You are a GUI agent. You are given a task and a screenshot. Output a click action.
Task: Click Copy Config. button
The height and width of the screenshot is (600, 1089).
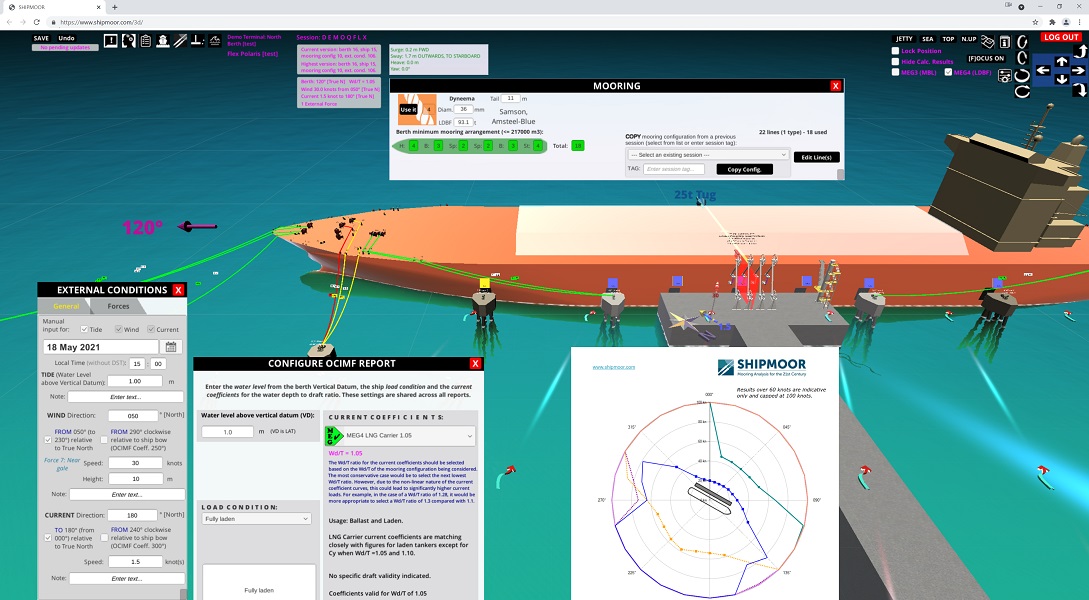pyautogui.click(x=745, y=169)
